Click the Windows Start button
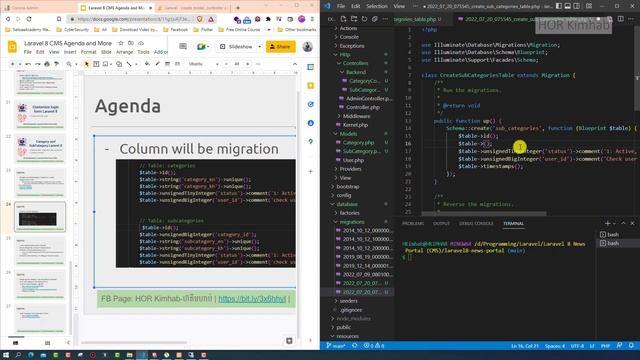The image size is (640, 360). [6, 355]
